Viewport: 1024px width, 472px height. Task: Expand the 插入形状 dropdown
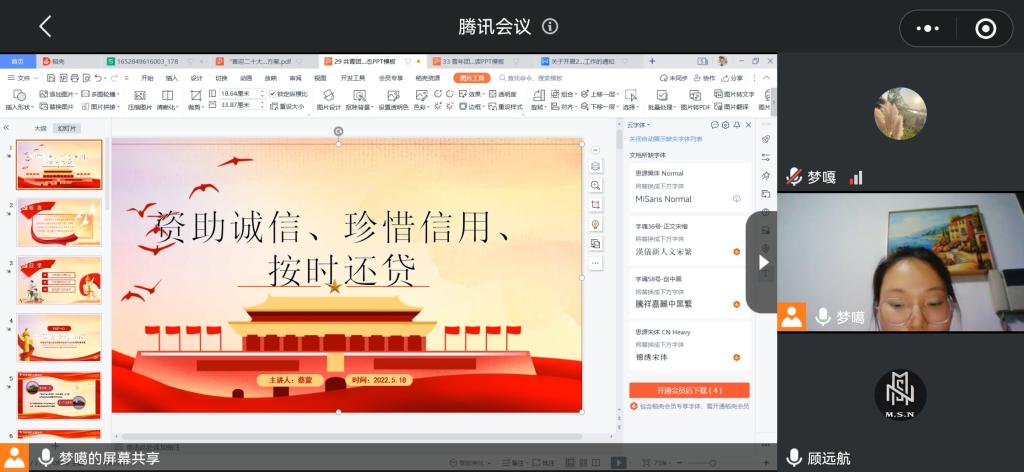20,106
